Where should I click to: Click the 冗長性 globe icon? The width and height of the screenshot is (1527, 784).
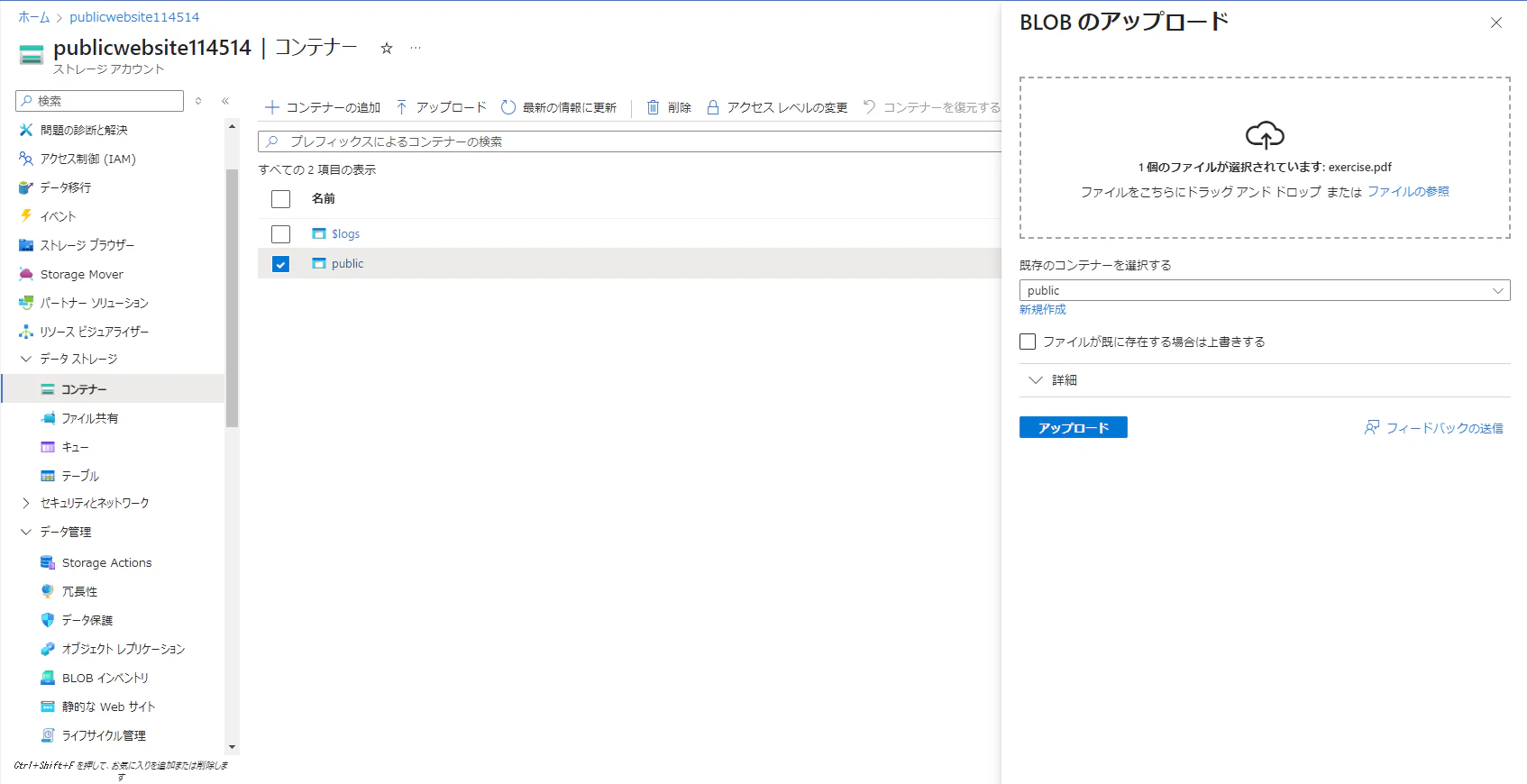tap(48, 591)
